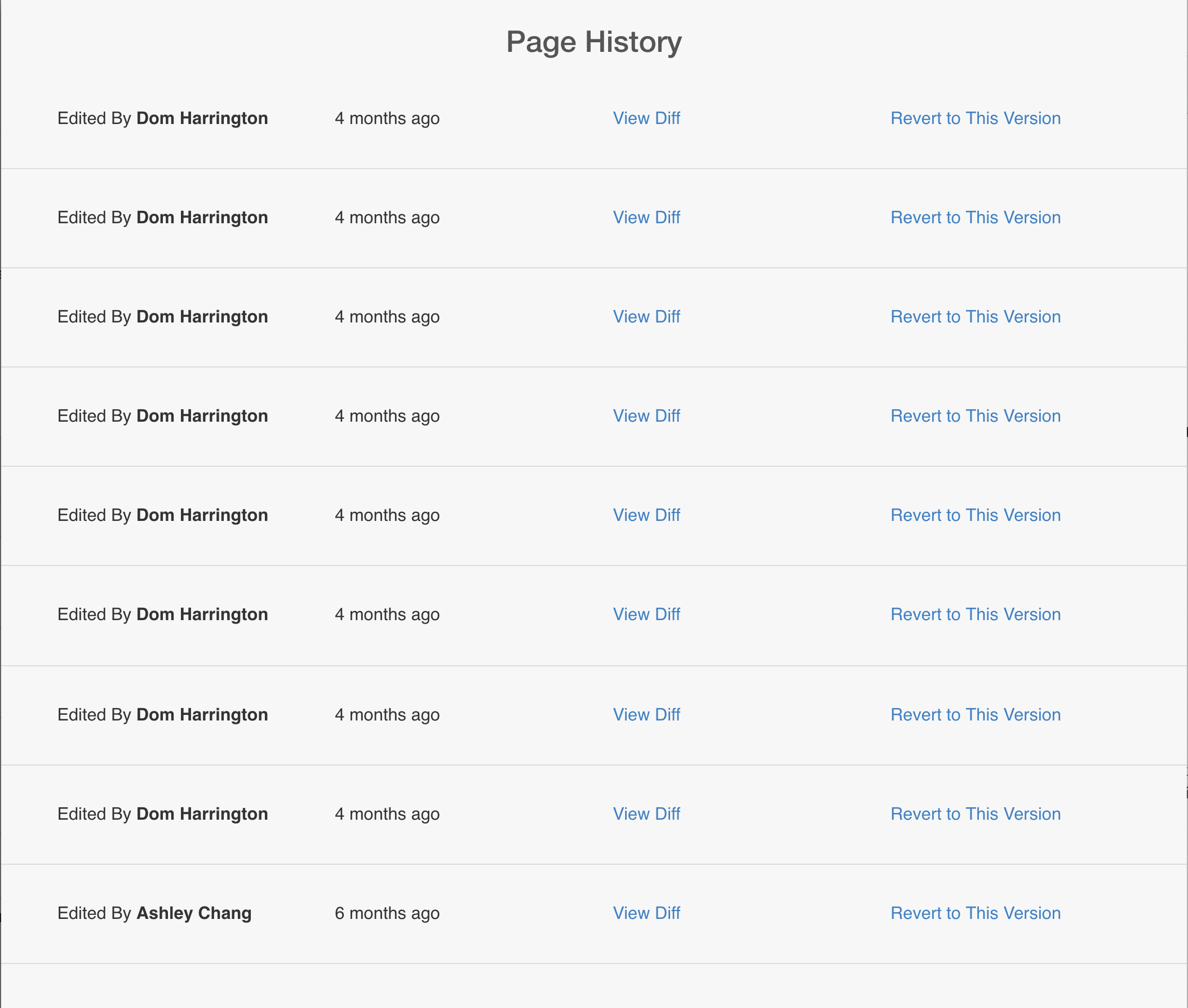Revert to the second-row version
Screen dimensions: 1188x1008
click(x=975, y=218)
